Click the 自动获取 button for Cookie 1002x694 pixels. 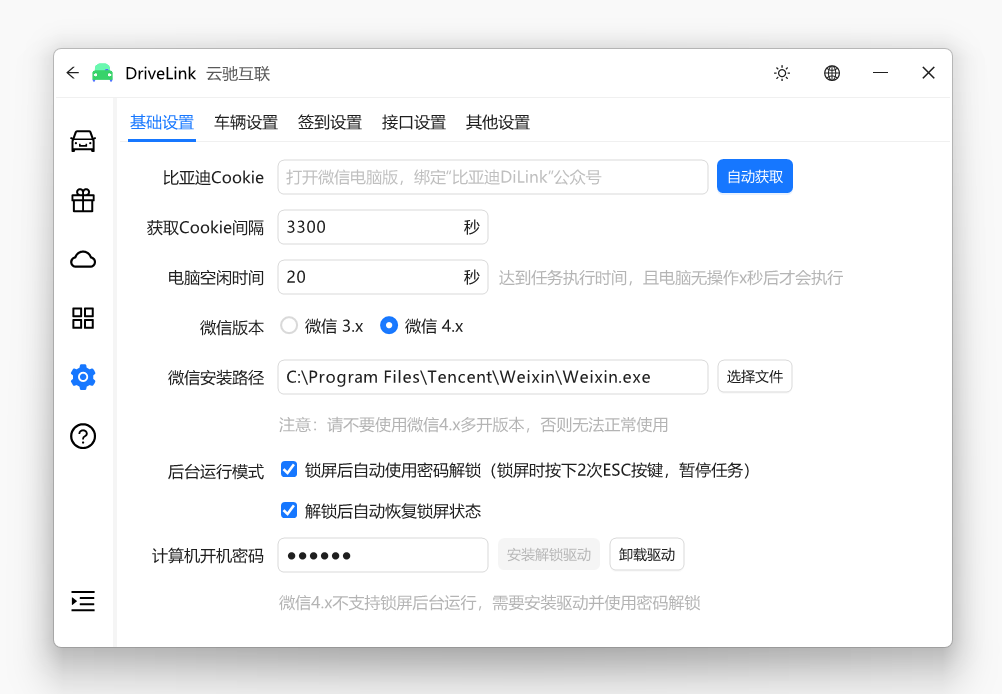(x=754, y=176)
